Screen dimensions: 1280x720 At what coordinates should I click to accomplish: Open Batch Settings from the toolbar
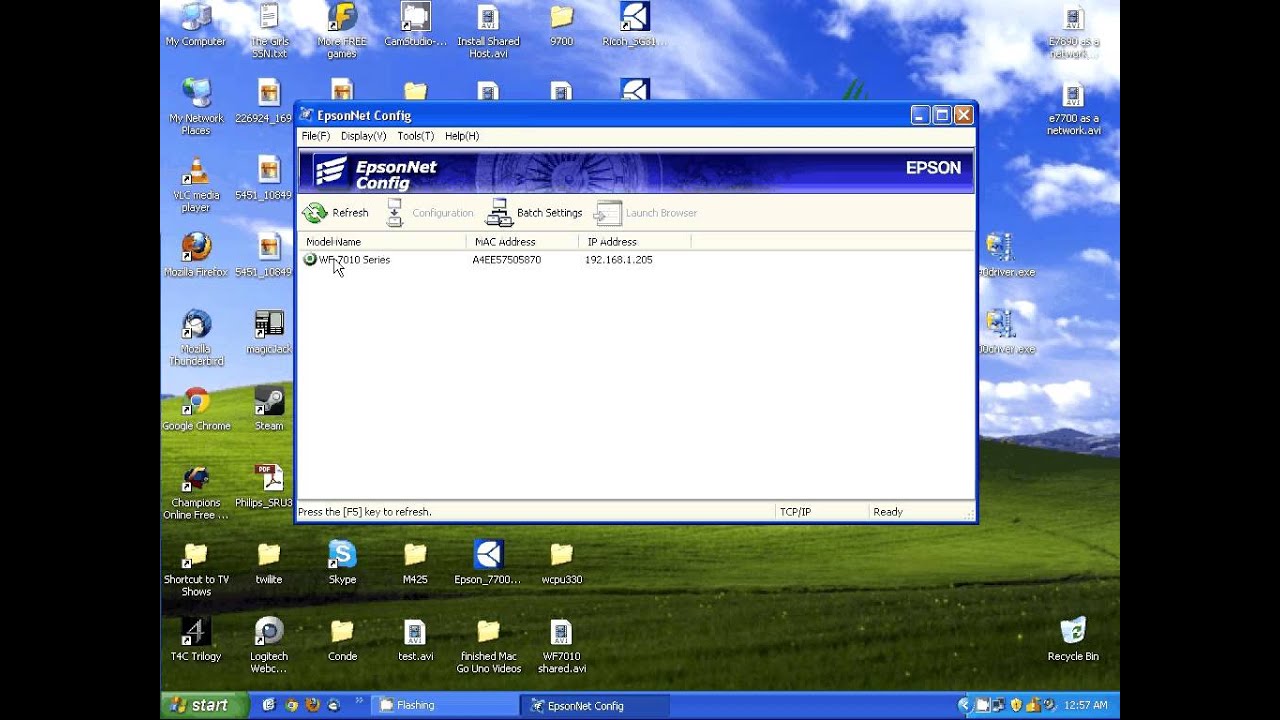[x=534, y=213]
